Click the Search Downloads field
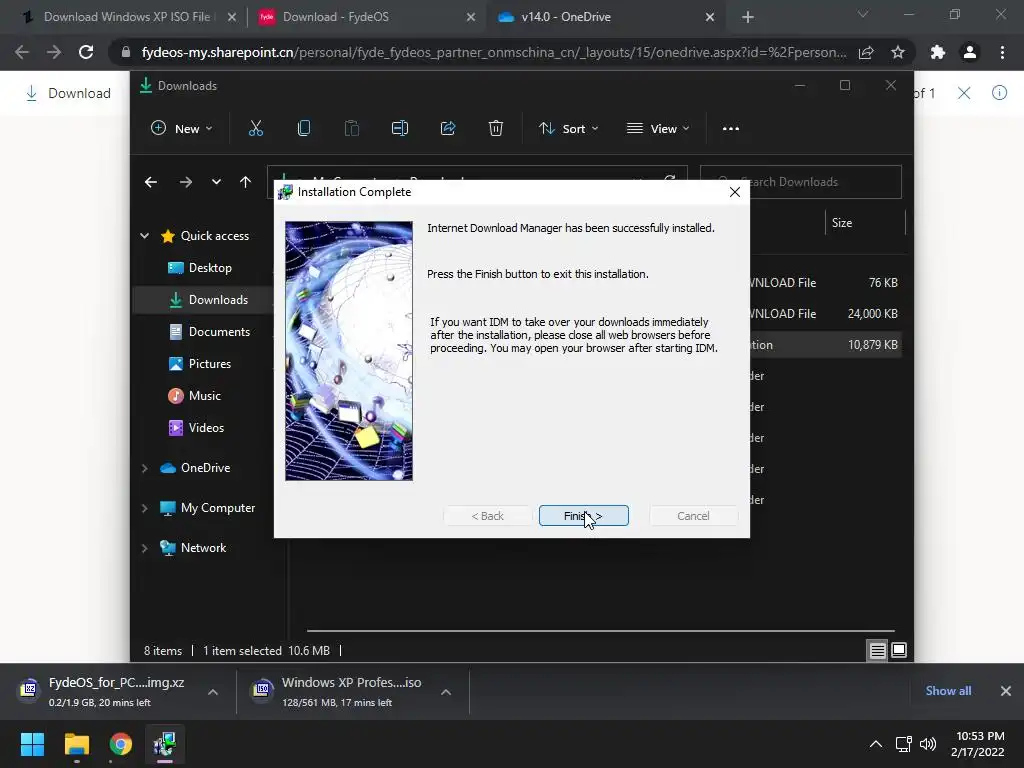 [x=801, y=182]
